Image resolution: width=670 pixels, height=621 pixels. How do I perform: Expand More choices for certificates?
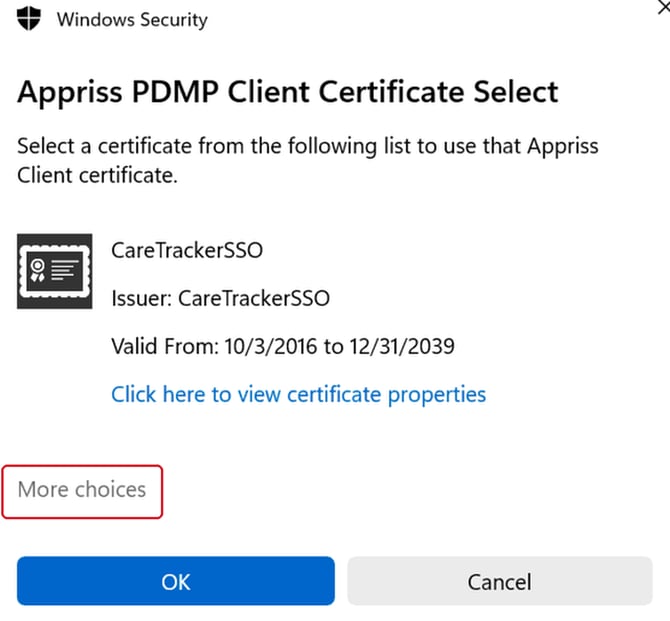82,492
